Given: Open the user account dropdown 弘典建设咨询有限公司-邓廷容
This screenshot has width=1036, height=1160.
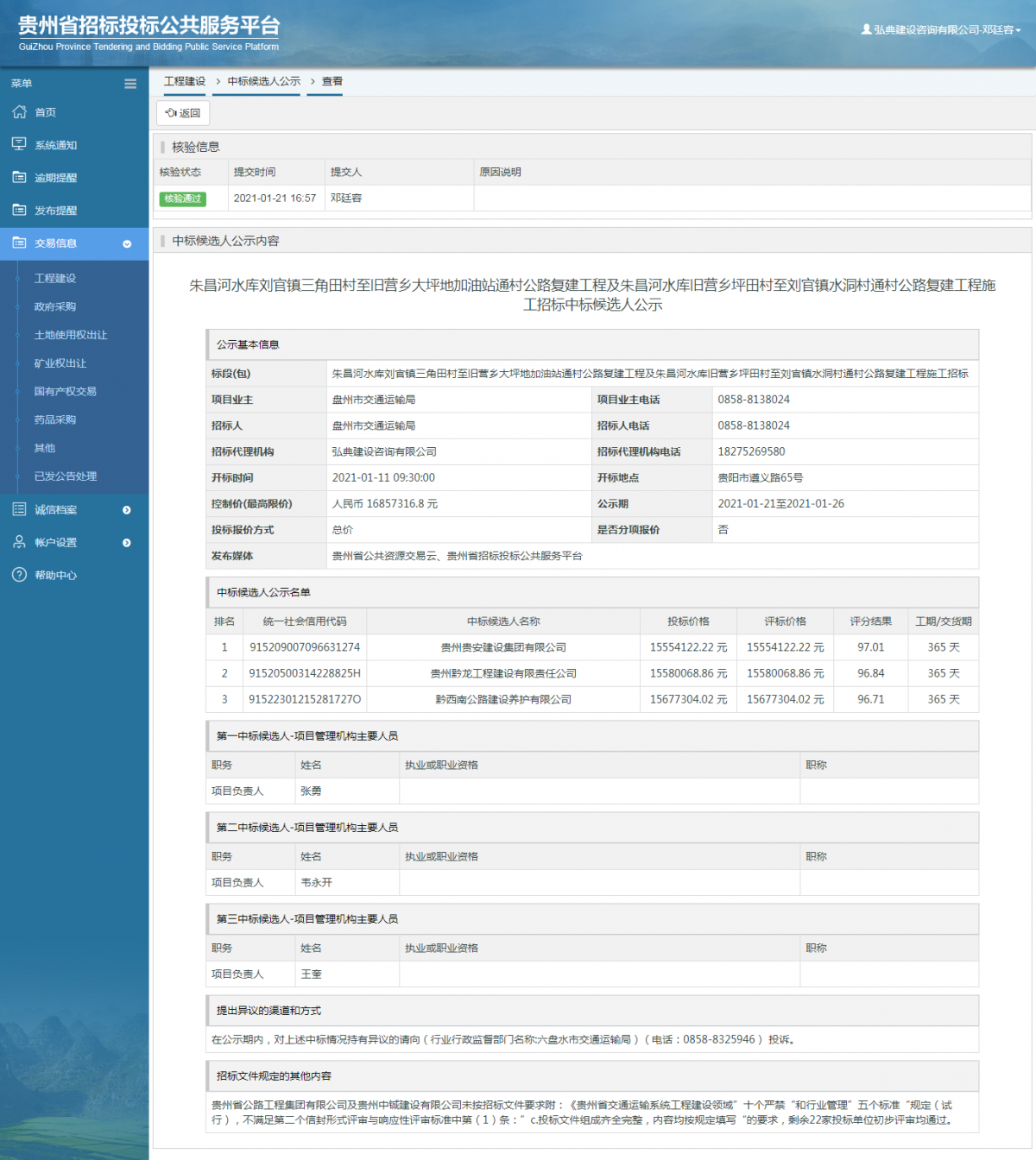Looking at the screenshot, I should coord(941,29).
